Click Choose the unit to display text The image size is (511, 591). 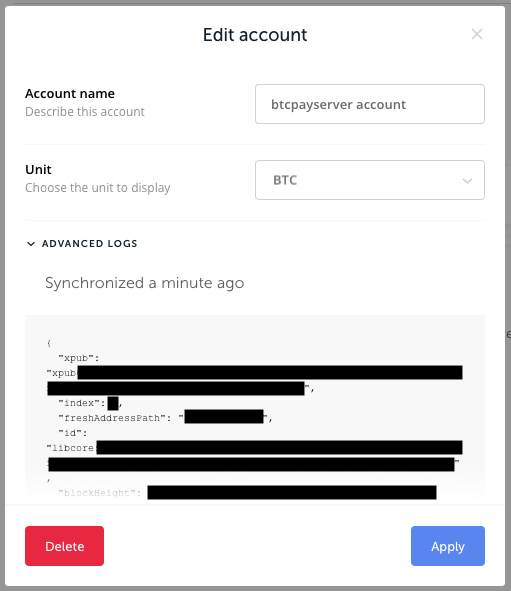click(98, 188)
